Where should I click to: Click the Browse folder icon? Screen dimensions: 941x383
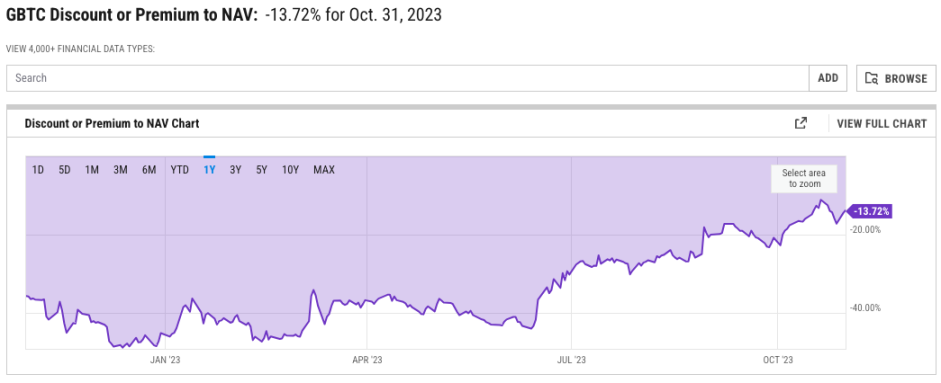pos(871,78)
